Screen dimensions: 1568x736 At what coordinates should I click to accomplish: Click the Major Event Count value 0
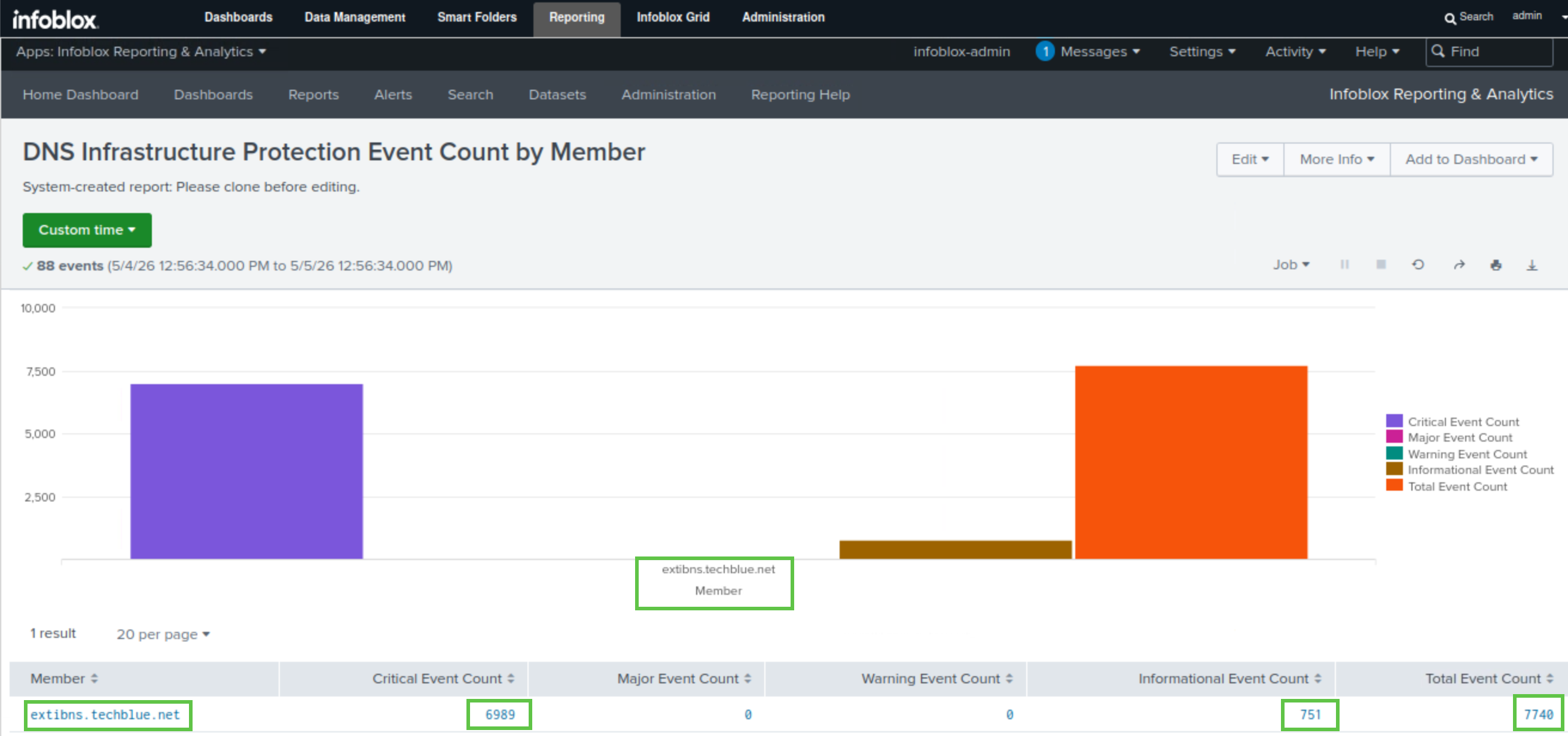pyautogui.click(x=748, y=714)
